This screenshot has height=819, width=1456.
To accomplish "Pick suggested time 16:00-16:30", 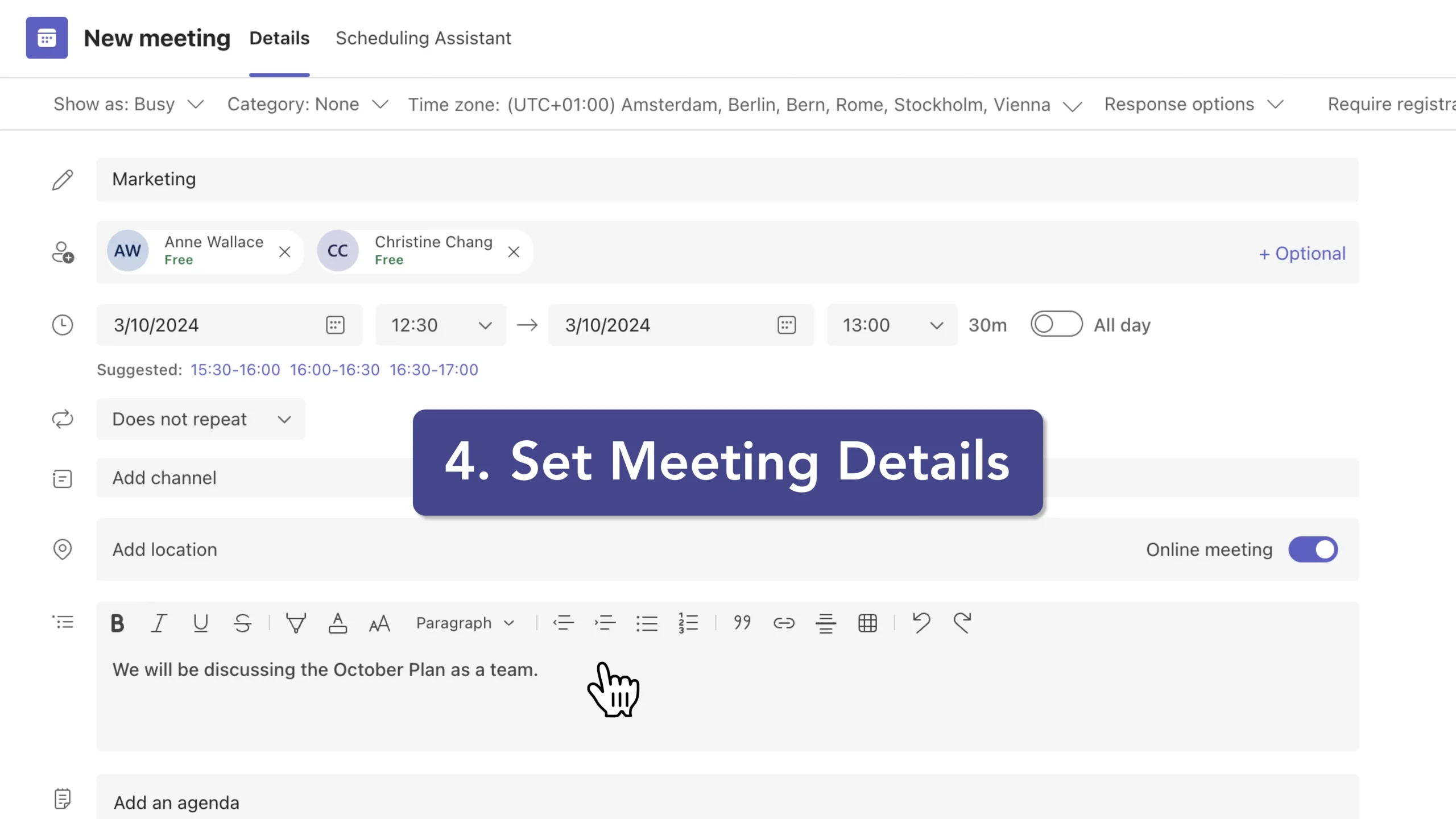I will tap(334, 370).
